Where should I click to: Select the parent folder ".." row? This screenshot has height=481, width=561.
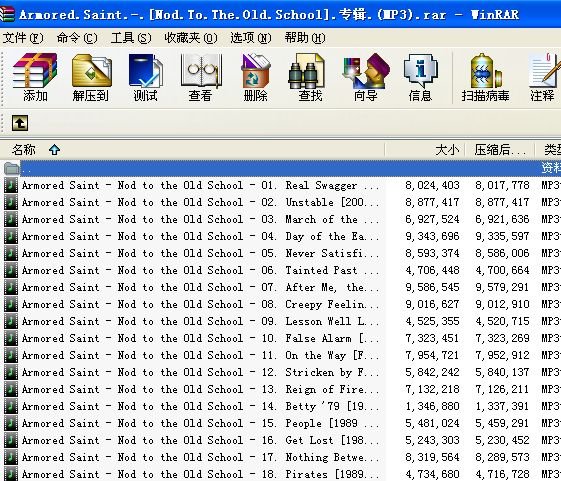click(x=280, y=168)
